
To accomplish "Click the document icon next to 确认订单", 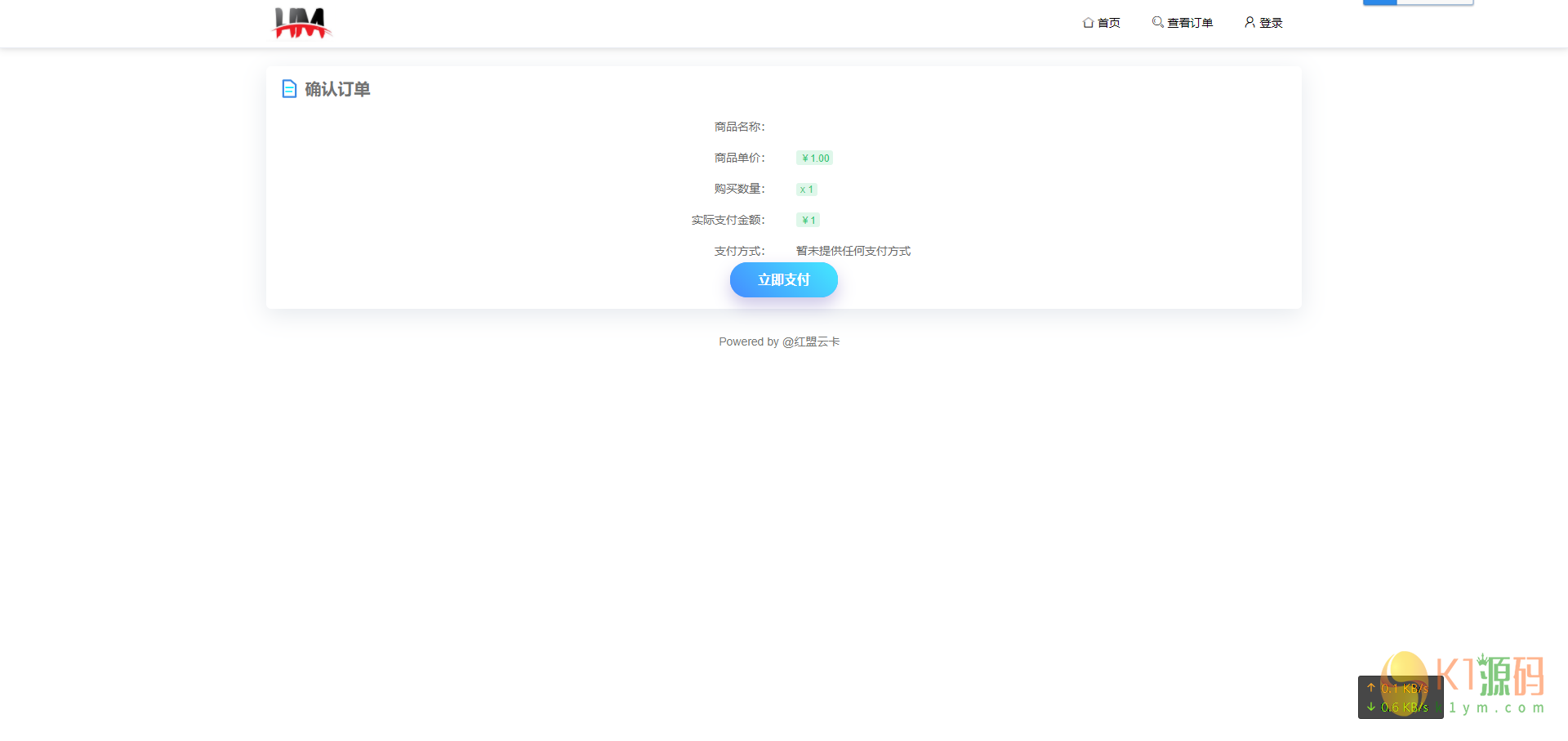I will point(289,89).
